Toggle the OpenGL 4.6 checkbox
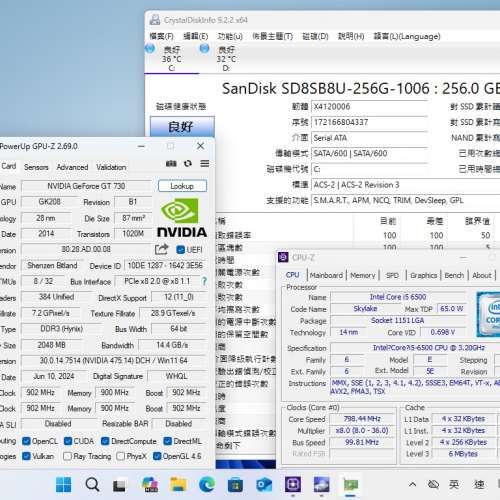Viewport: 500px width, 500px height. tap(157, 456)
